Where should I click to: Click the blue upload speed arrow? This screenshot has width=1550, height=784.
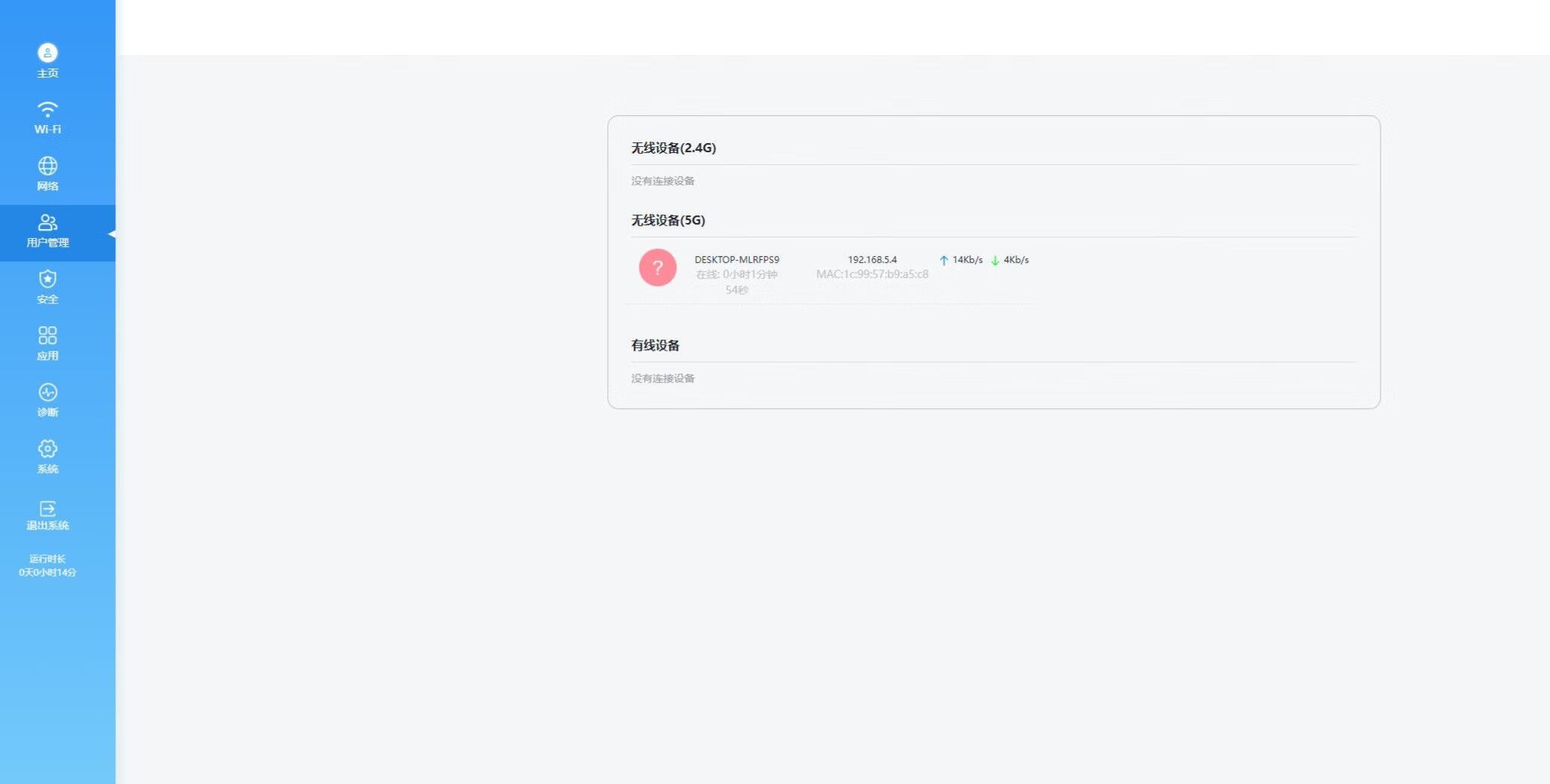coord(944,261)
